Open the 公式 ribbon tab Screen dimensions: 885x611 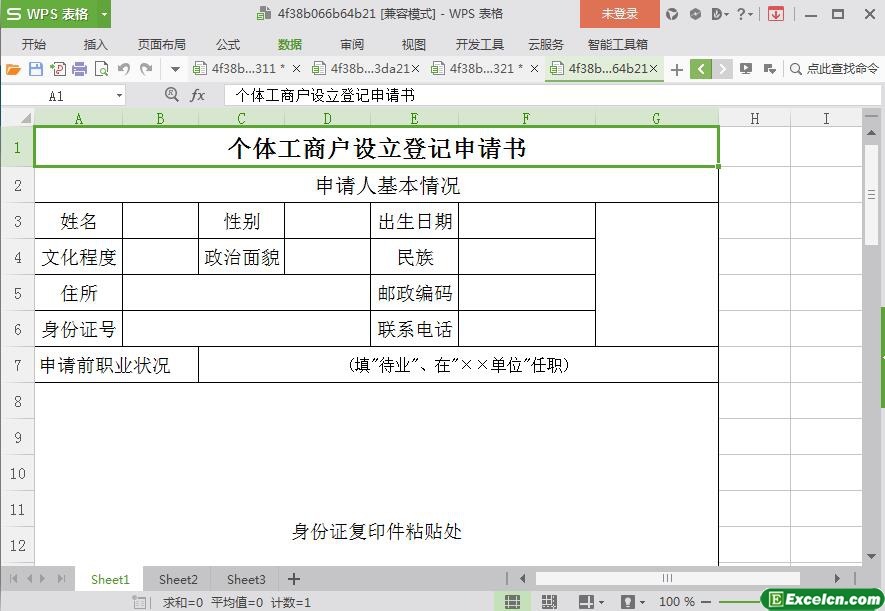[227, 45]
